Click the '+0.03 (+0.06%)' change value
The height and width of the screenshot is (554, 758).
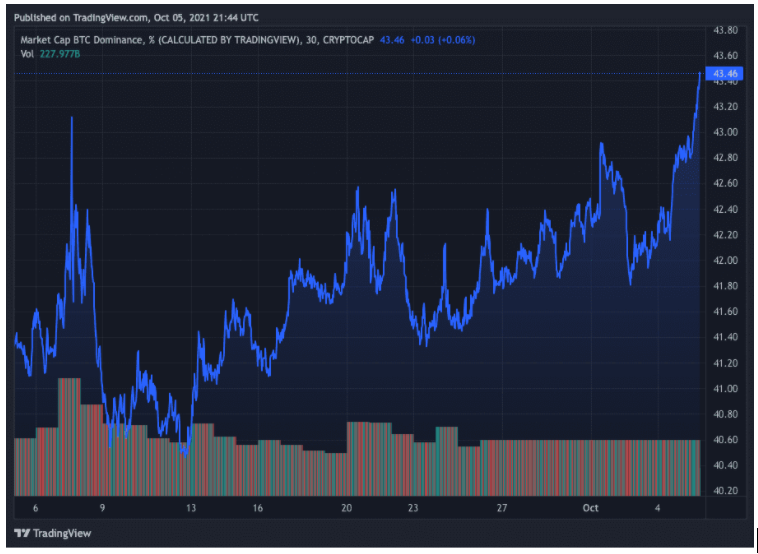442,40
